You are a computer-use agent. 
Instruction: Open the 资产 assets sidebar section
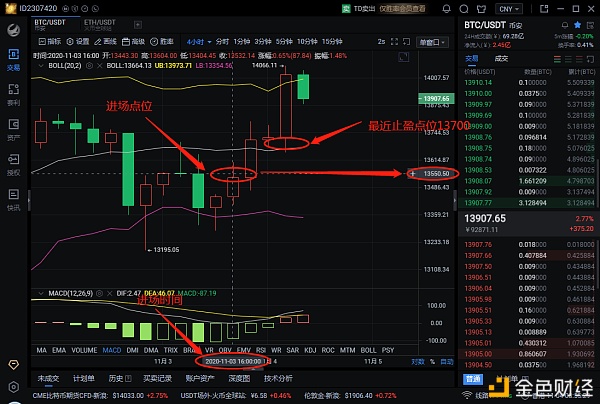point(13,130)
